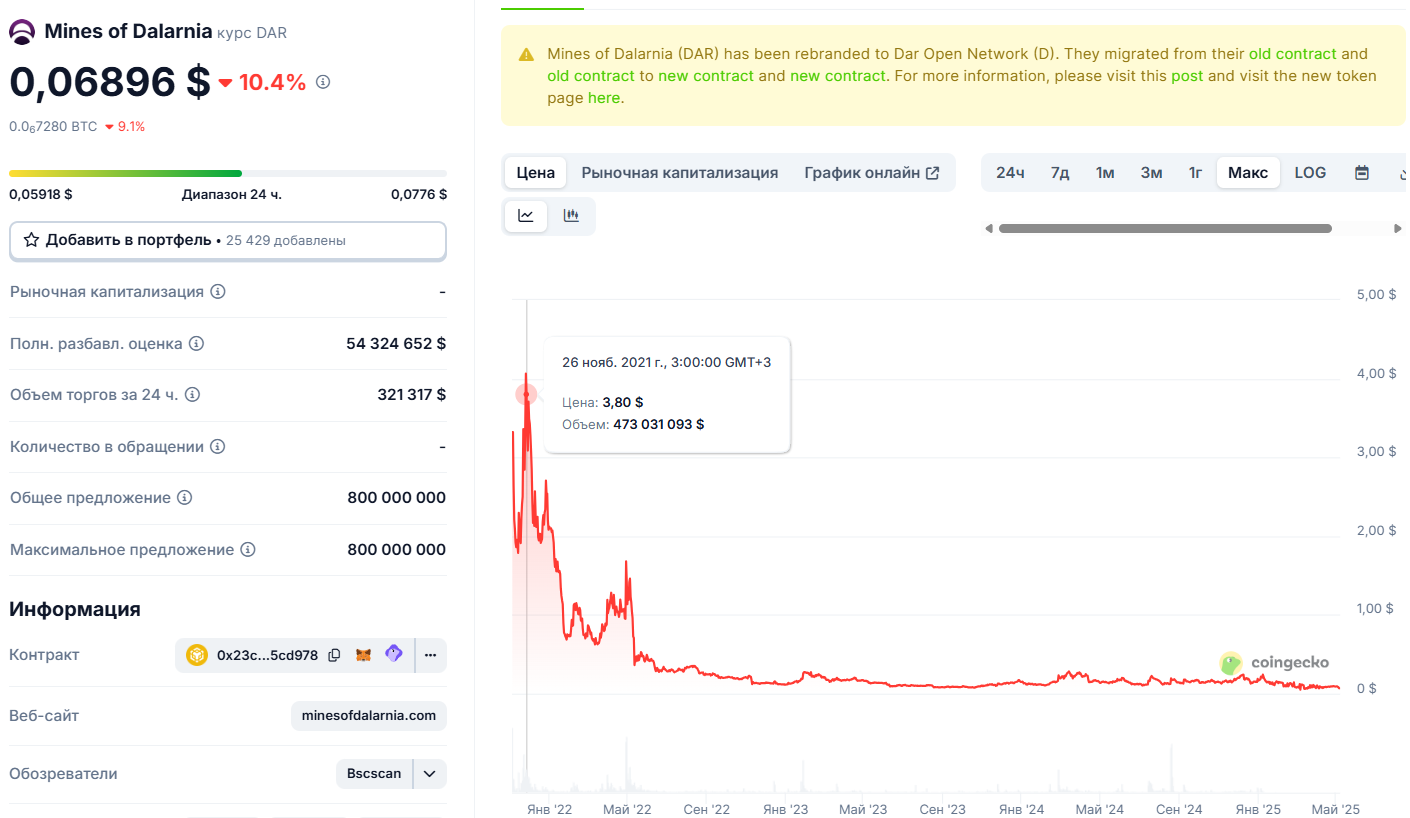
Task: Select the 1г time range
Action: (x=1195, y=173)
